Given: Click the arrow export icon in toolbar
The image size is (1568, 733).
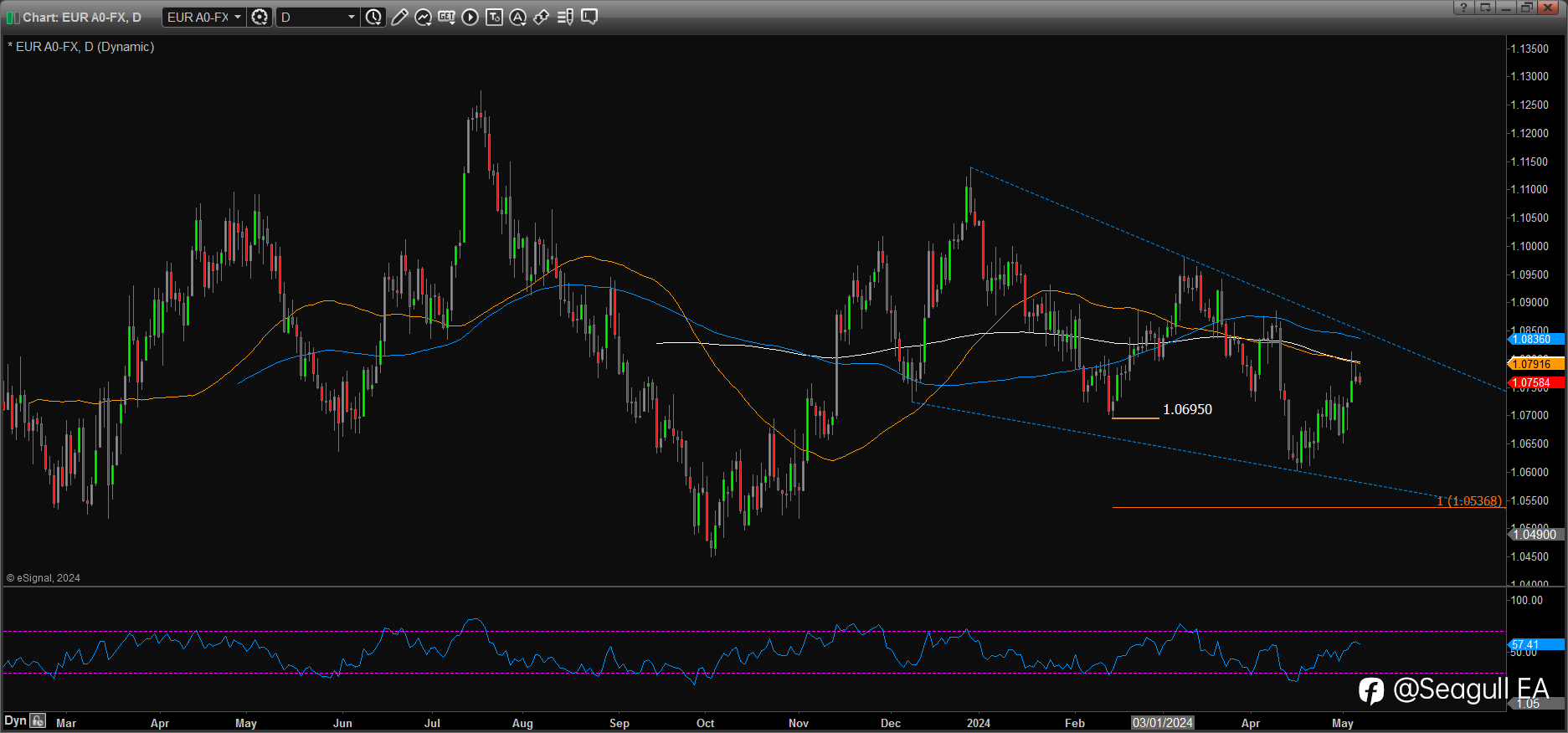Looking at the screenshot, I should 541,17.
